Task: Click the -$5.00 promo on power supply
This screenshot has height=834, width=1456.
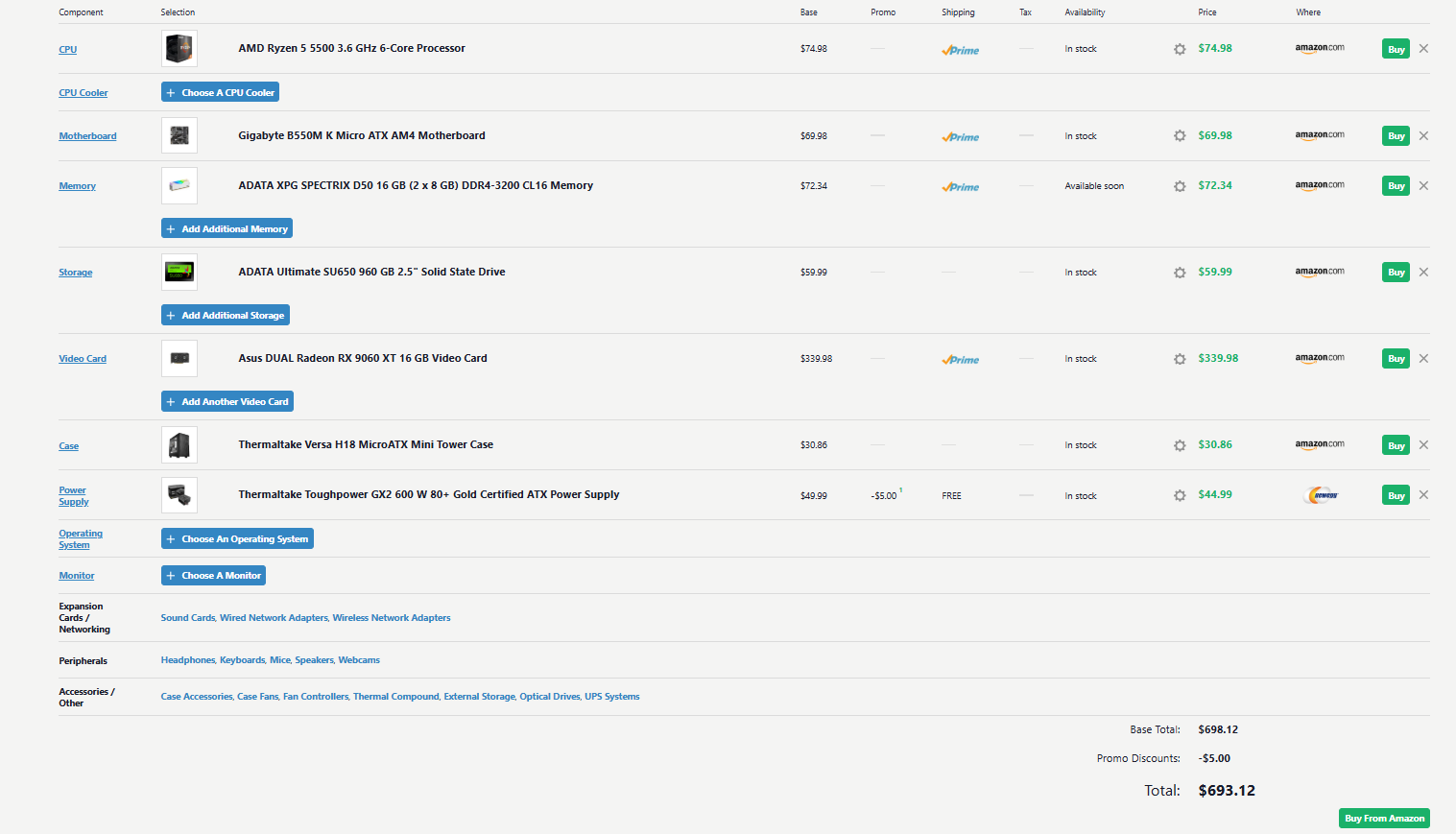Action: coord(884,496)
